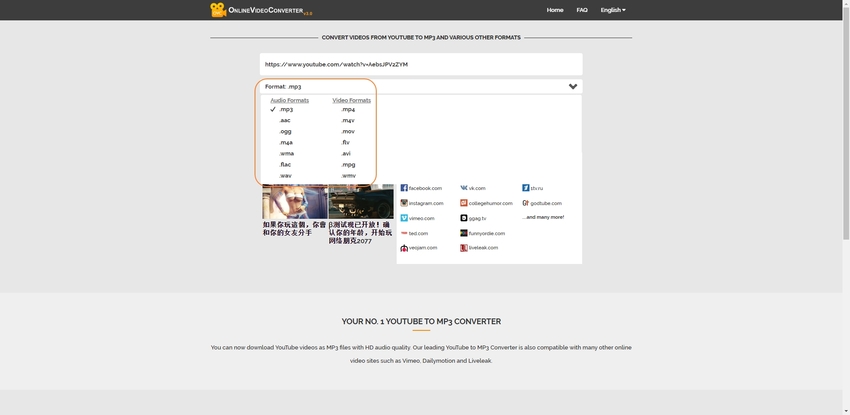The height and width of the screenshot is (415, 850).
Task: Click the car game ad thumbnail
Action: click(x=361, y=202)
